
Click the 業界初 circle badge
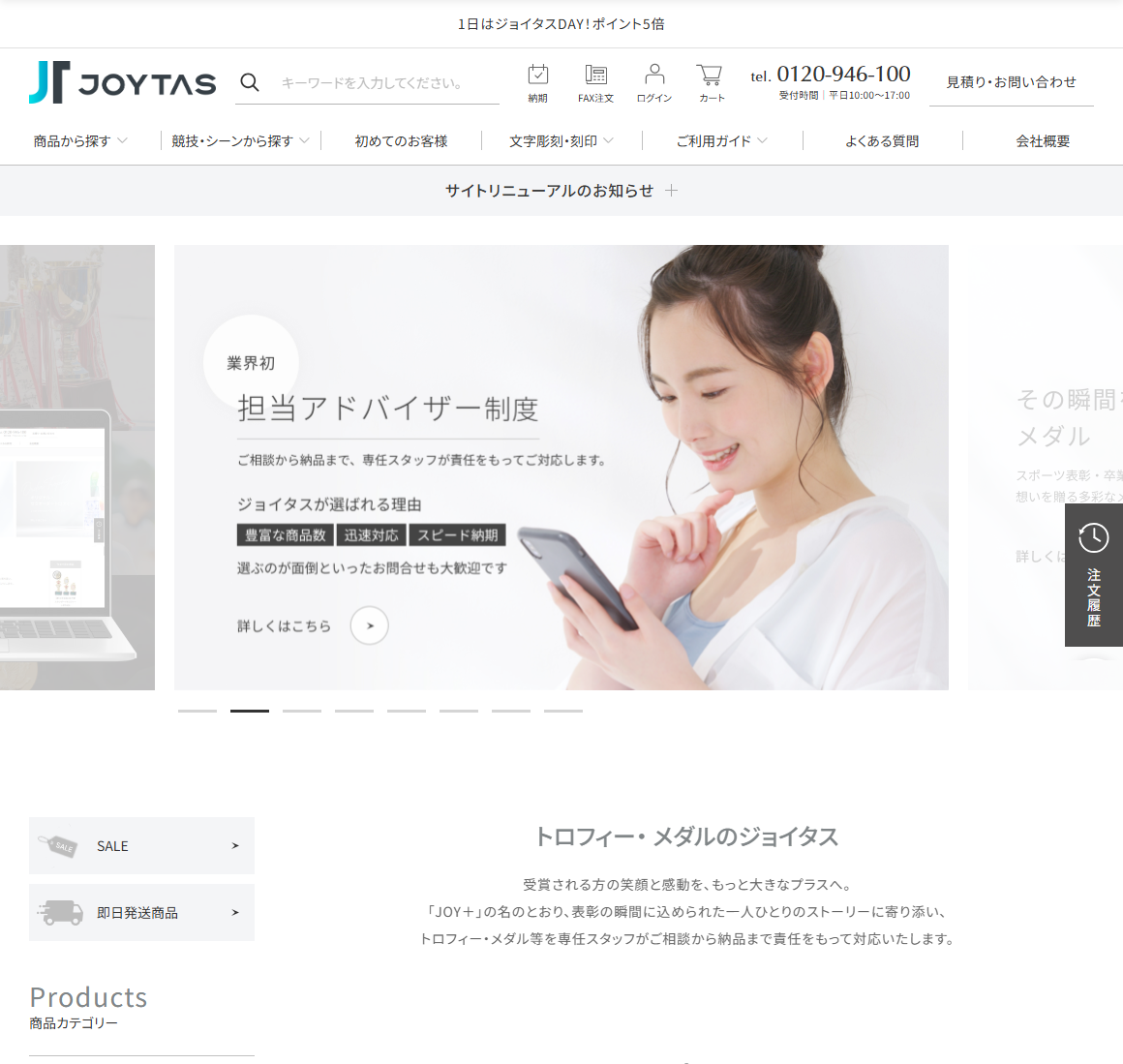(x=251, y=362)
